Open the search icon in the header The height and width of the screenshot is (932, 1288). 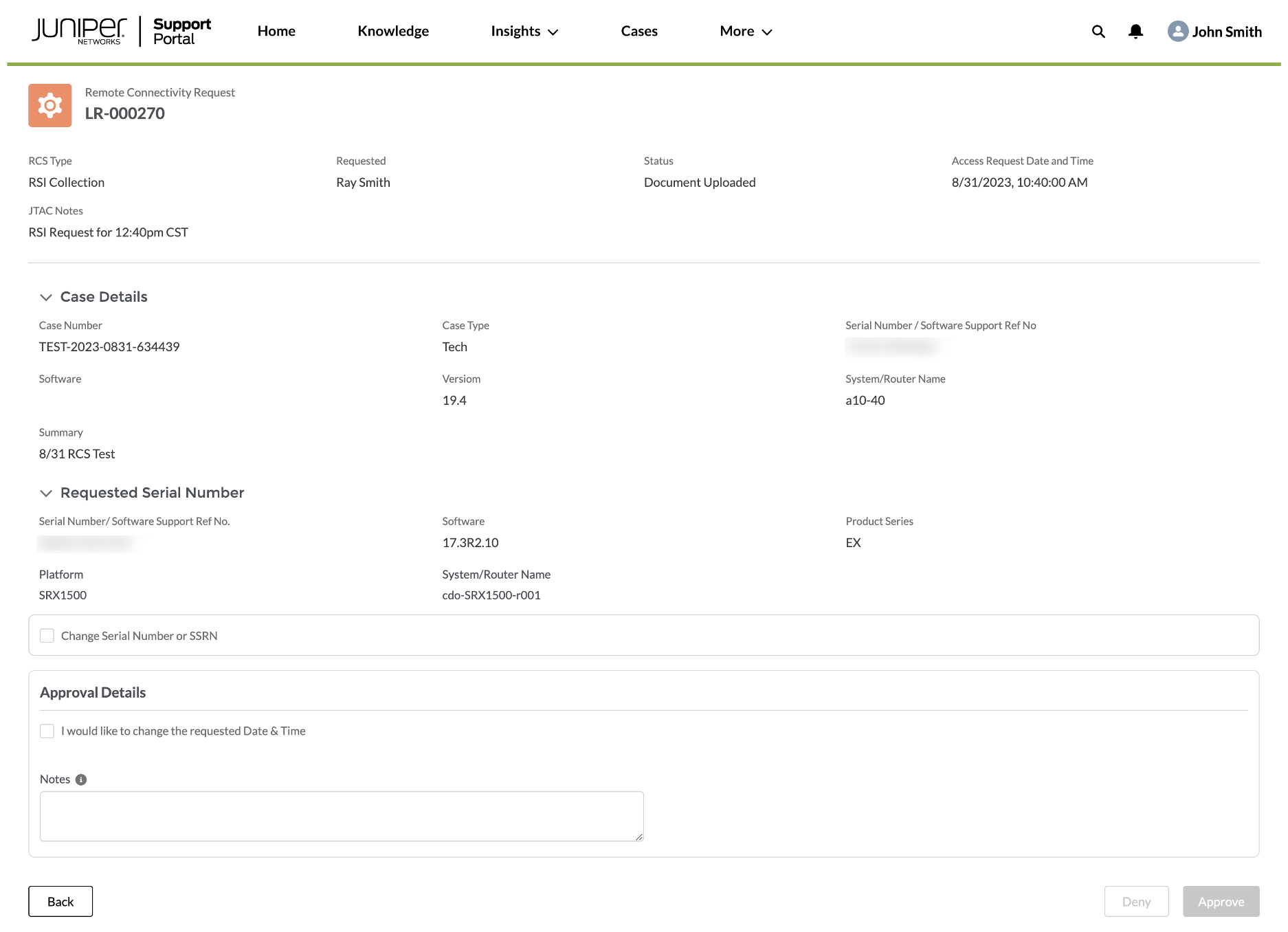(x=1098, y=32)
